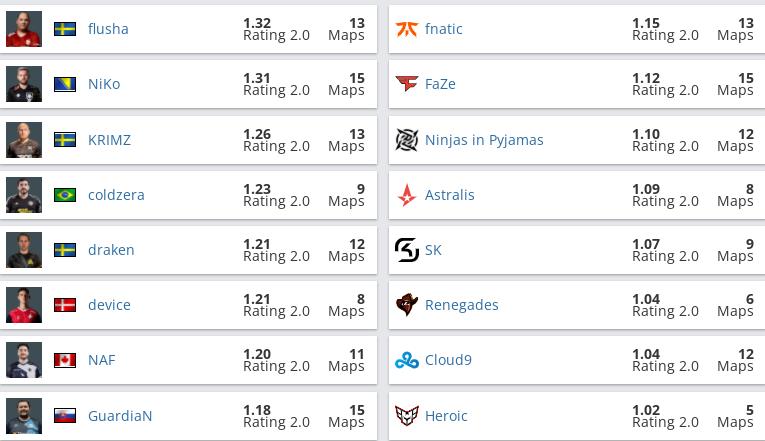The height and width of the screenshot is (441, 765).
Task: Click the fnatic team logo
Action: (406, 29)
